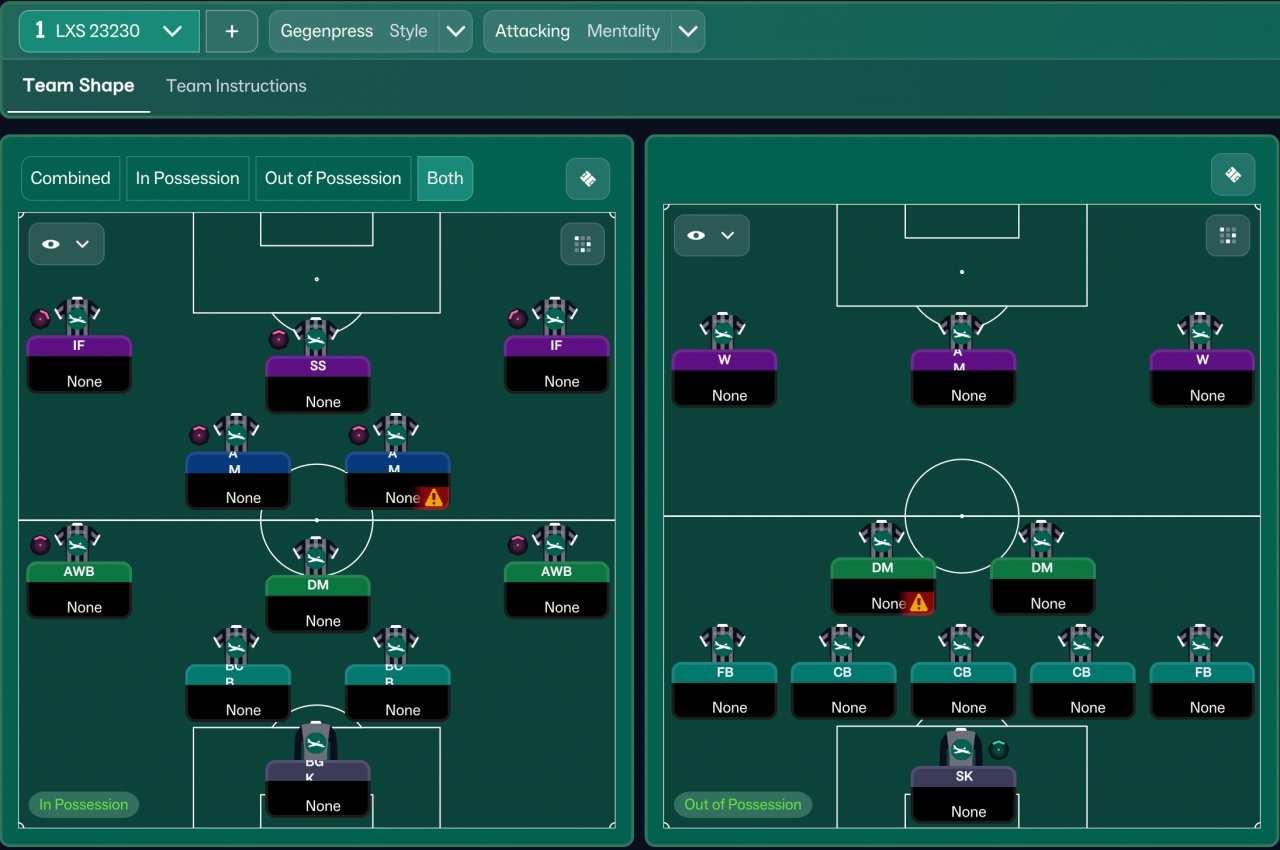
Task: Click the pink role indicator beside the left IF
Action: 40,319
